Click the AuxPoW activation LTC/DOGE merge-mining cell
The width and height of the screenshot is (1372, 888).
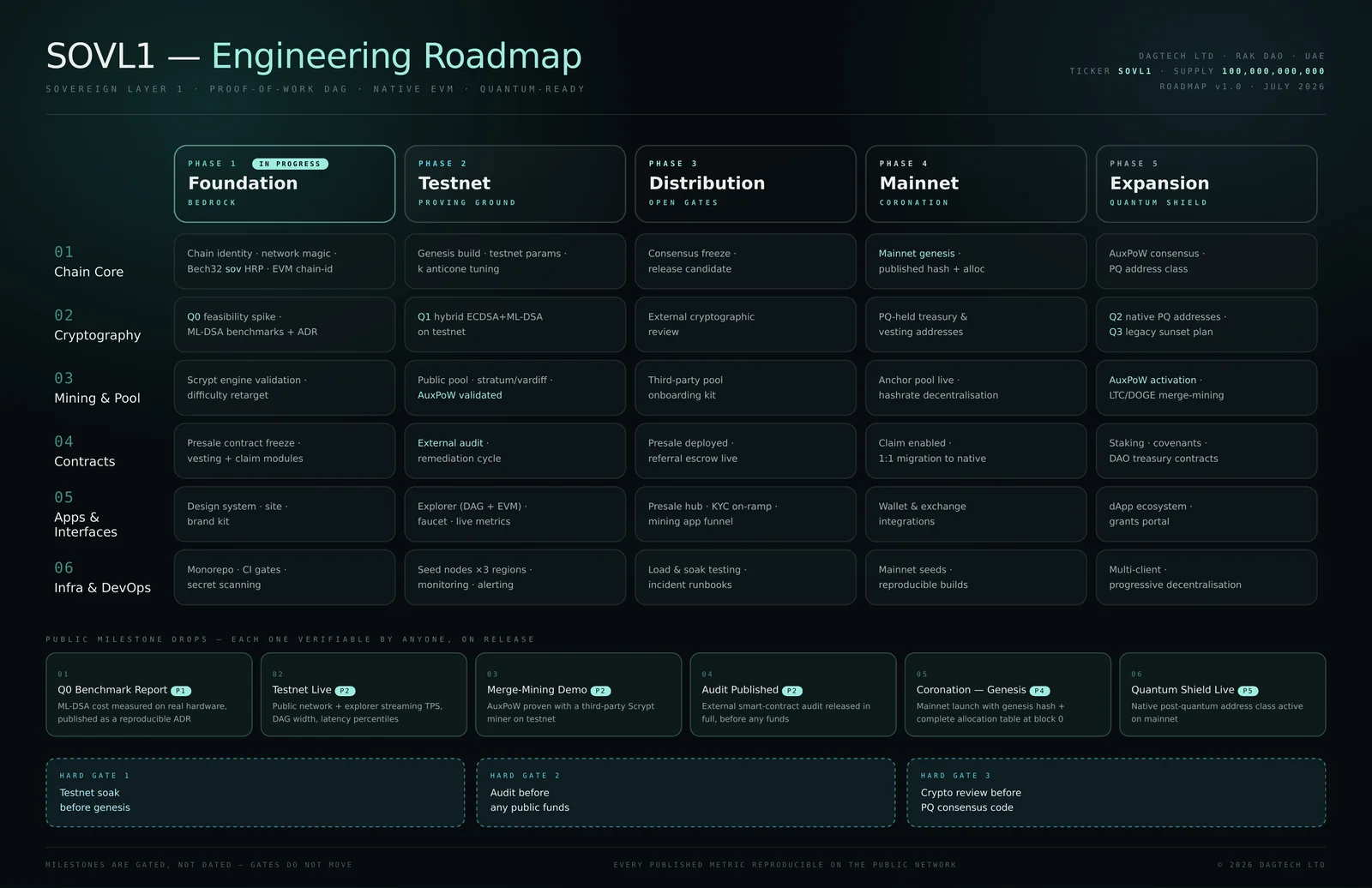point(1207,387)
